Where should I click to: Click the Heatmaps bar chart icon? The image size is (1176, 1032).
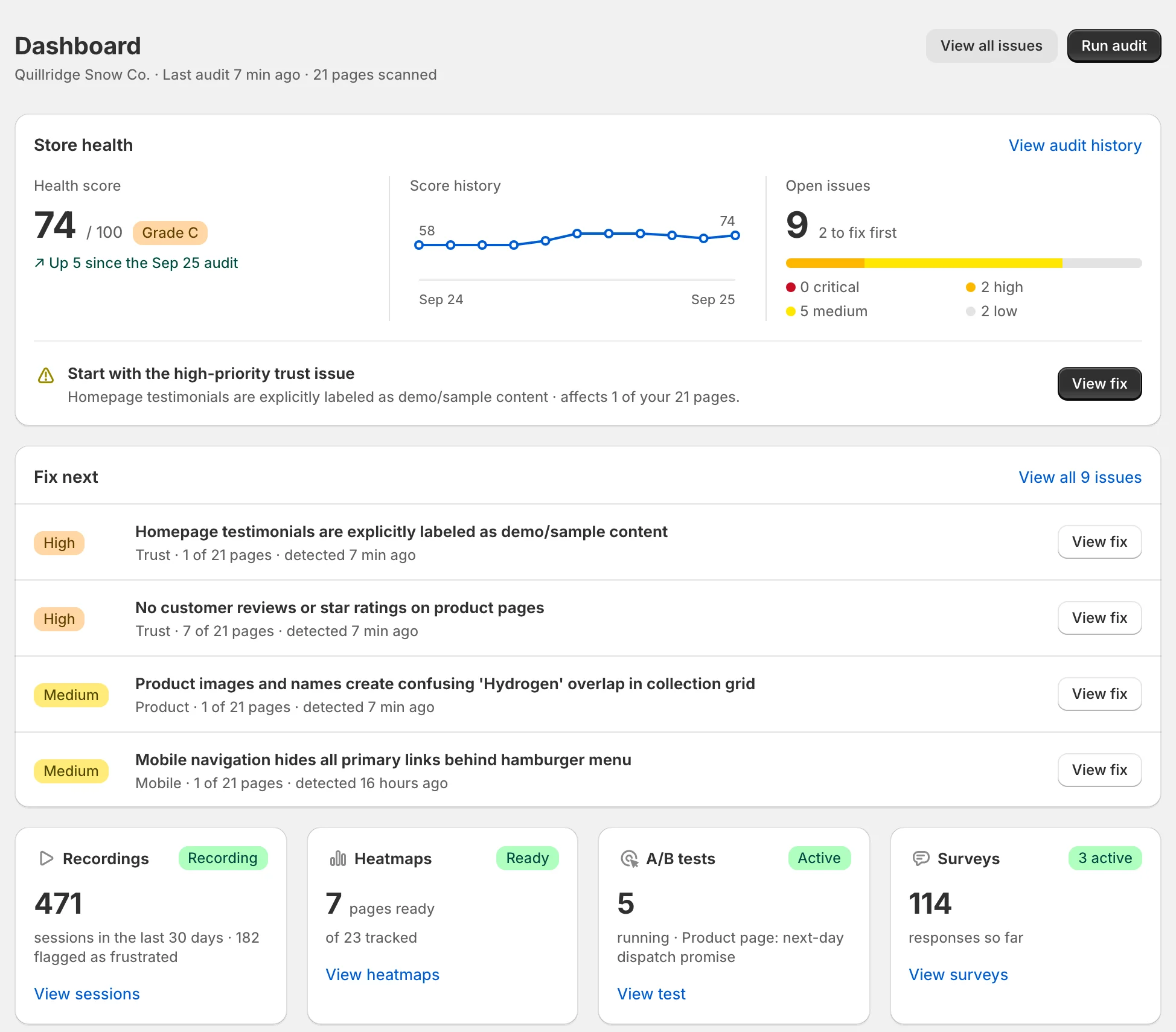[x=337, y=858]
